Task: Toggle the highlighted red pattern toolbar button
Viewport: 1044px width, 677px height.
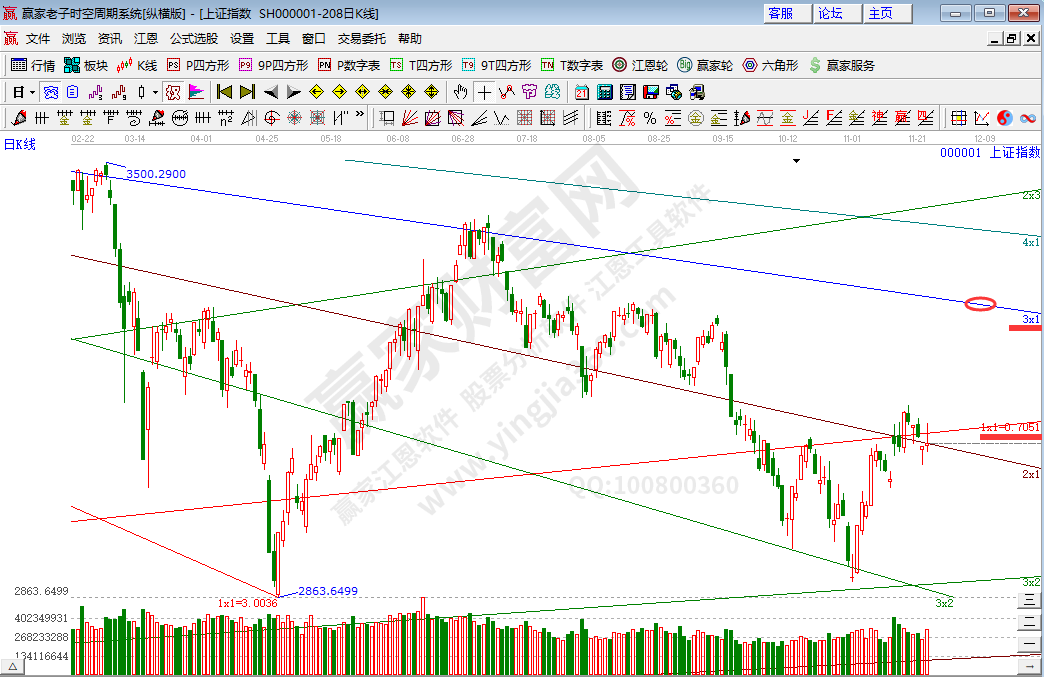Action: coord(172,92)
